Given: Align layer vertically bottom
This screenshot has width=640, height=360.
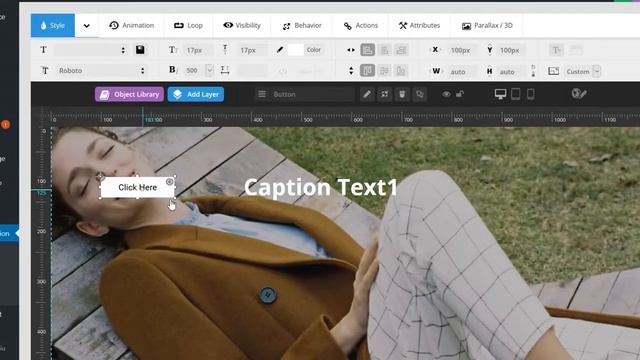Looking at the screenshot, I should coord(401,71).
